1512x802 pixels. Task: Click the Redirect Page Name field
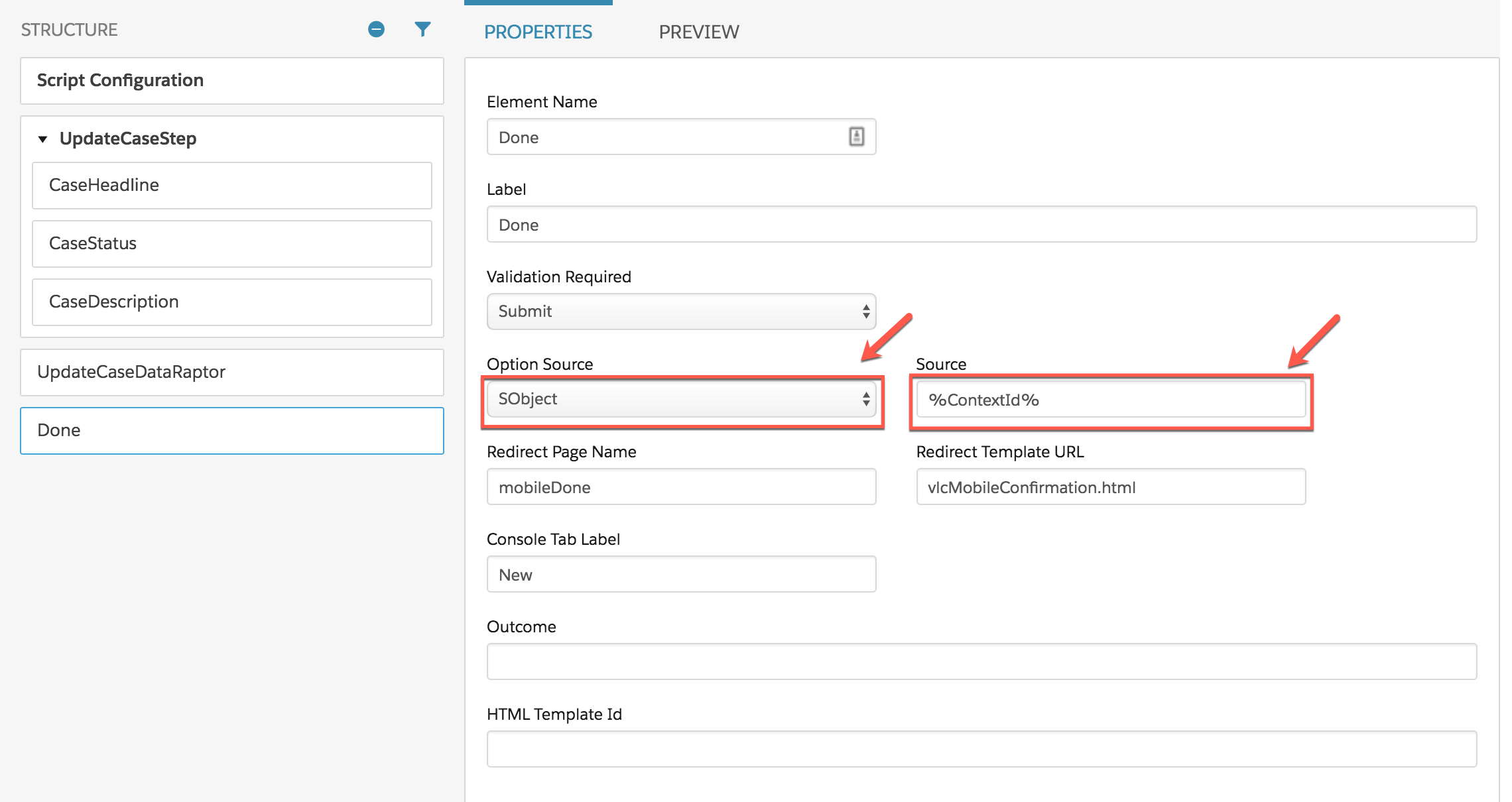[681, 487]
